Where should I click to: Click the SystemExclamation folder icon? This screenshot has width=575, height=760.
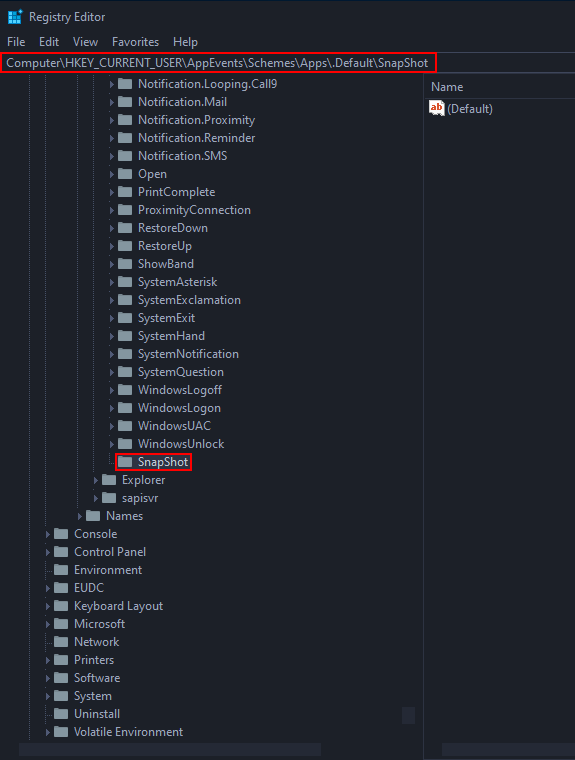[125, 300]
